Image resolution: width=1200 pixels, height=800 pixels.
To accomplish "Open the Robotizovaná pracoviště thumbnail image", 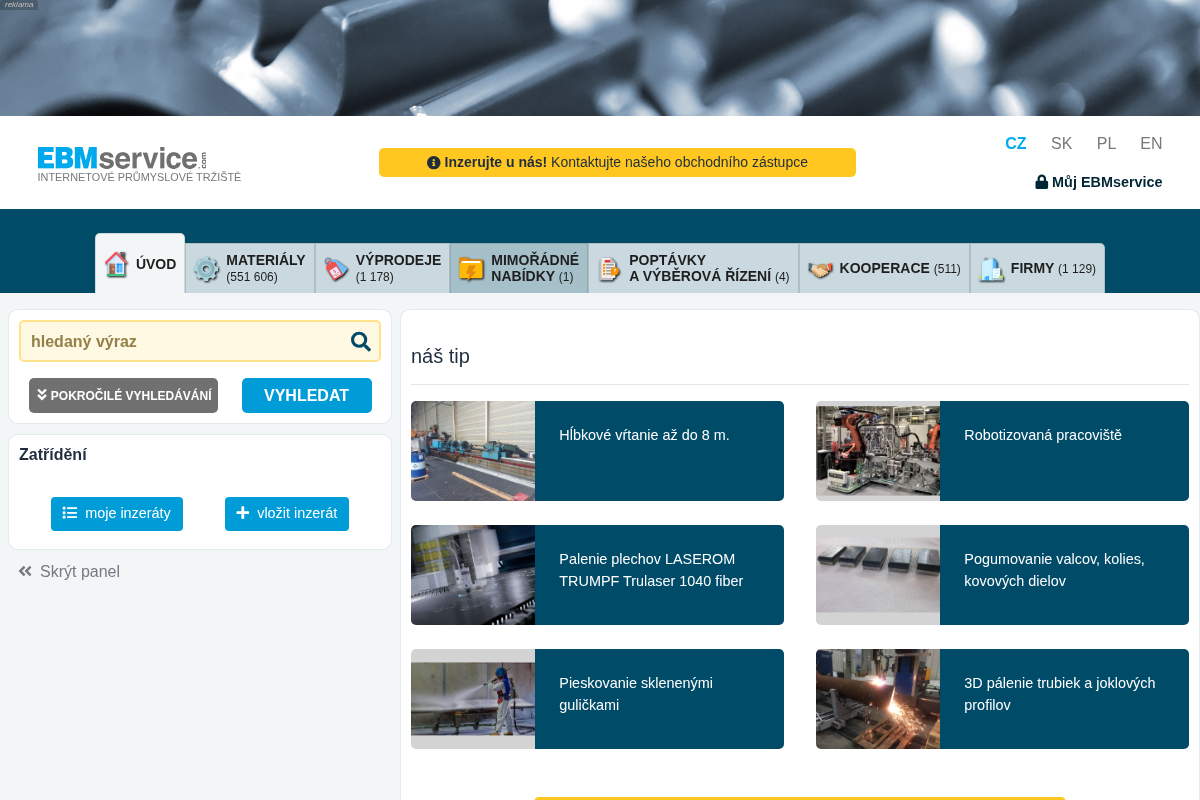I will pyautogui.click(x=878, y=451).
